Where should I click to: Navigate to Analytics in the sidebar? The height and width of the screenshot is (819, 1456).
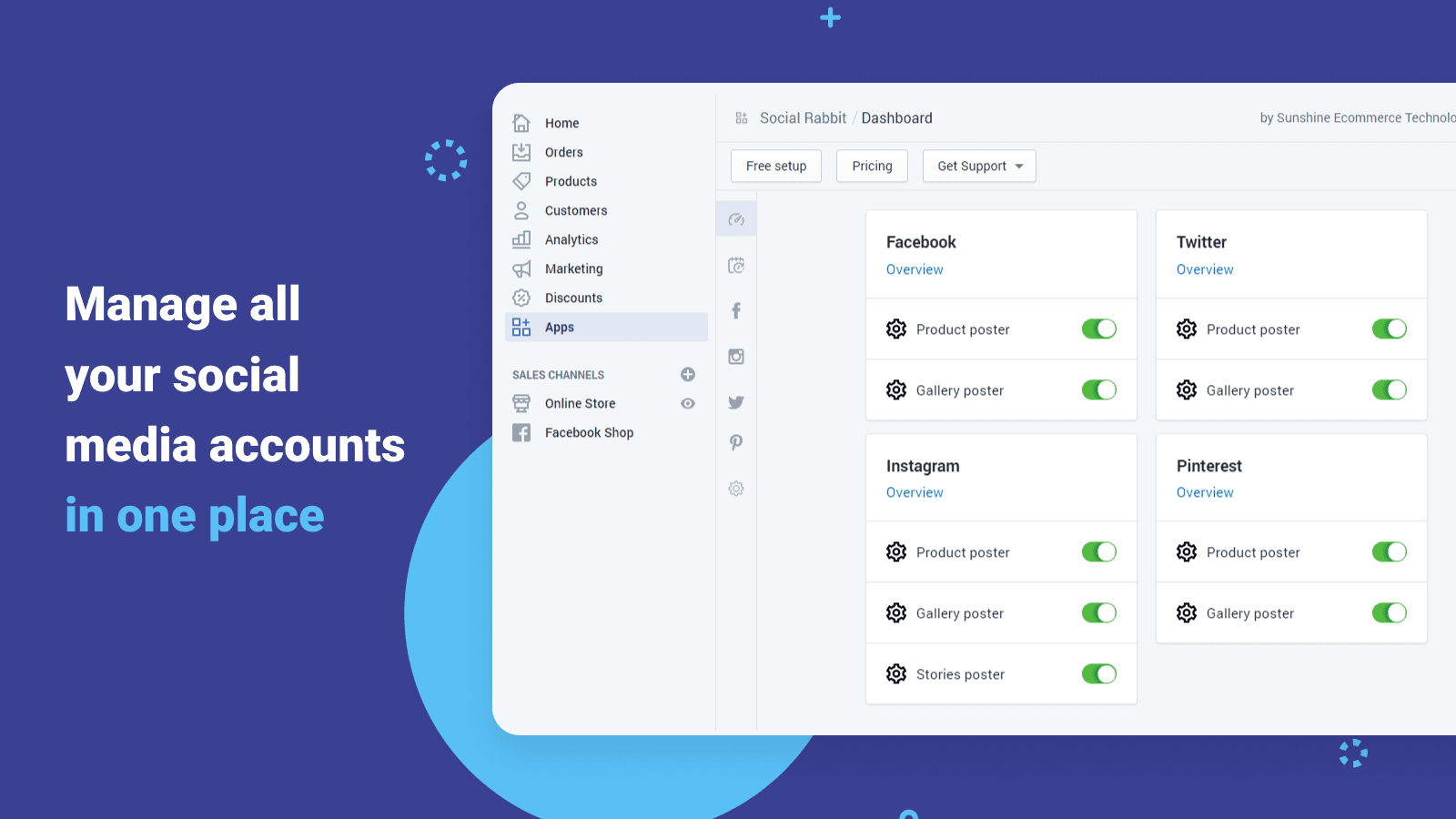click(571, 239)
